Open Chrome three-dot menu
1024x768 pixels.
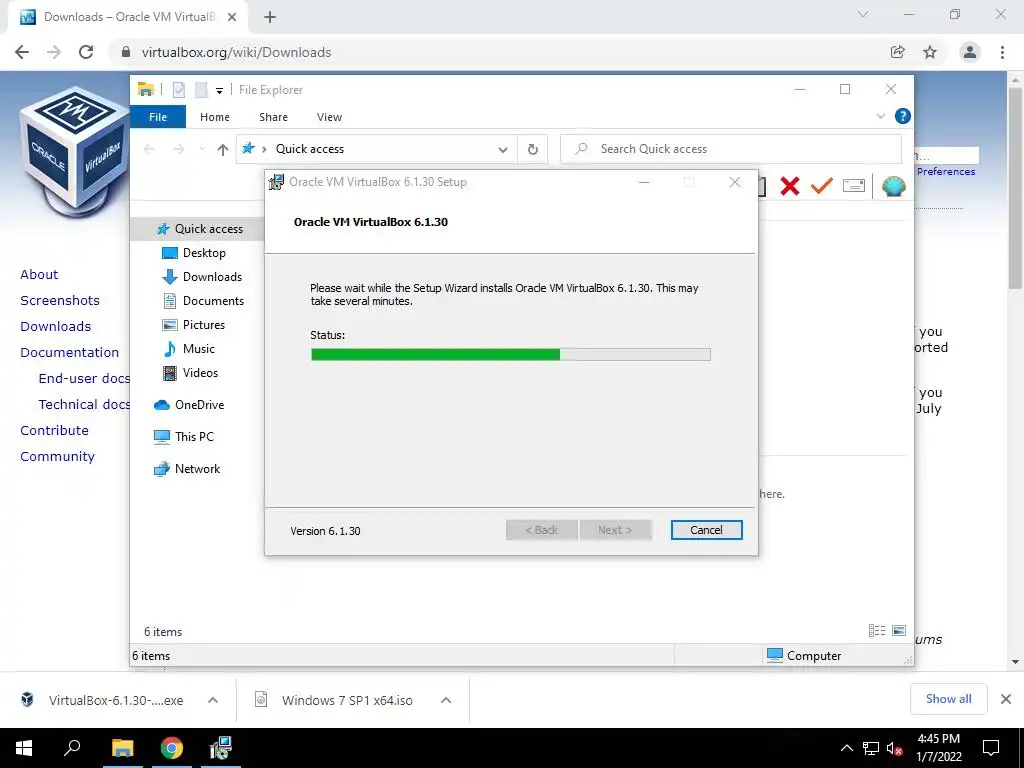click(x=1002, y=52)
